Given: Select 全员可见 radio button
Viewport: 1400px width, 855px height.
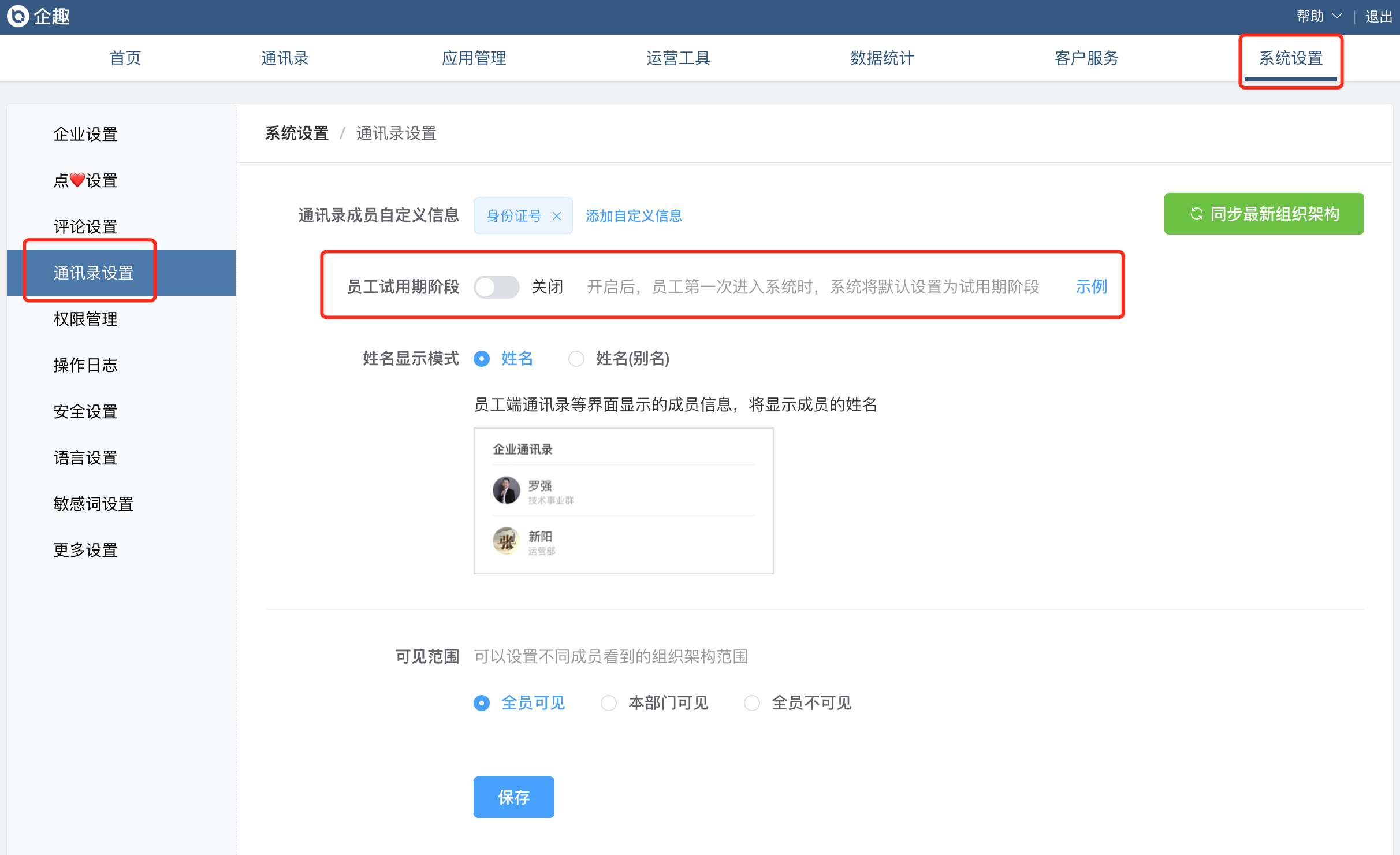Looking at the screenshot, I should (x=482, y=703).
